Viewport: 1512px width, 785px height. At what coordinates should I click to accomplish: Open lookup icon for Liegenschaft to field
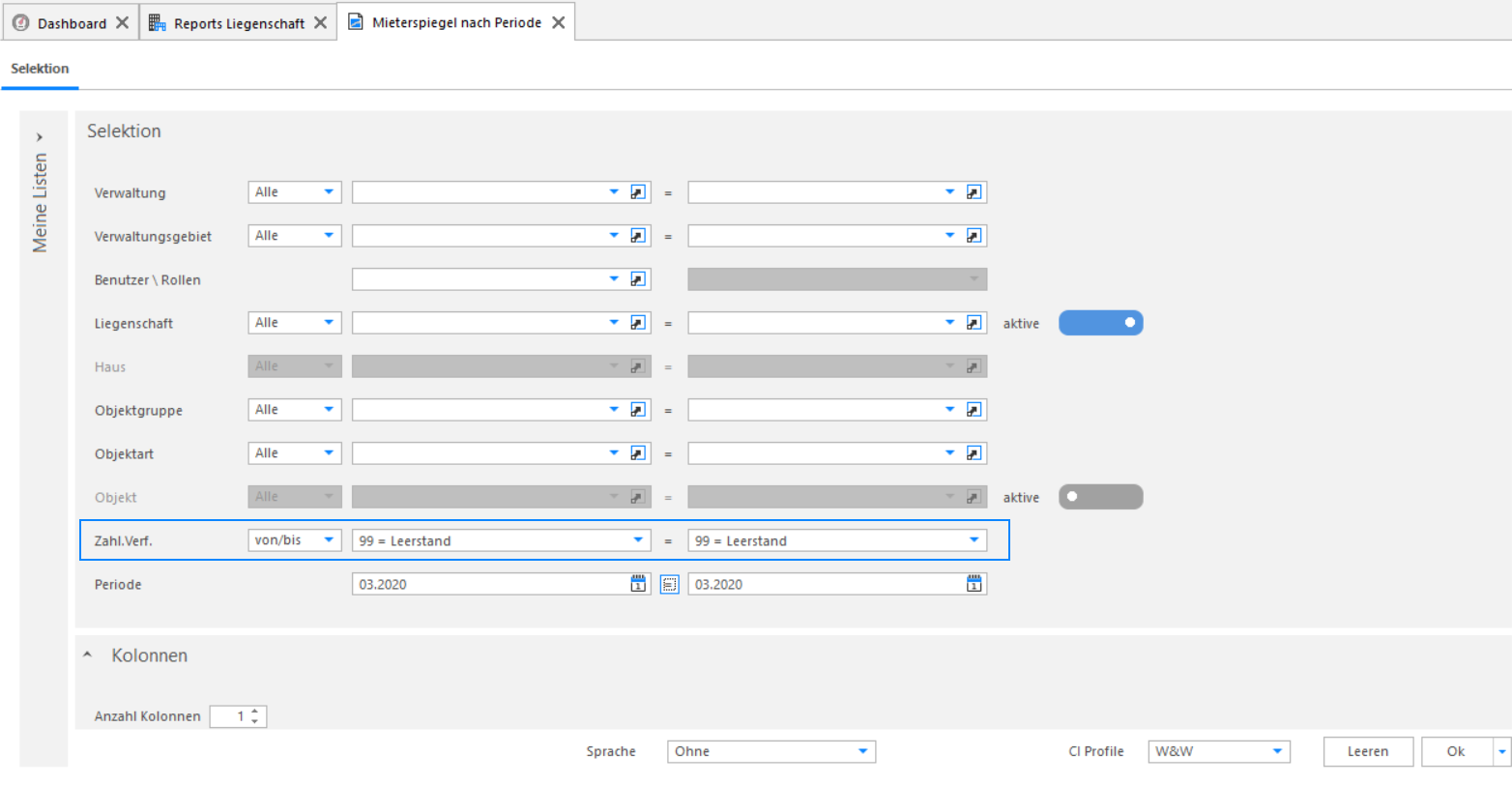coord(974,323)
